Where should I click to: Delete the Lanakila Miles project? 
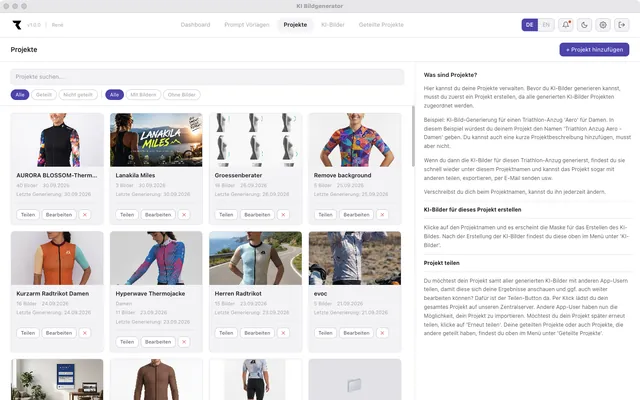pos(184,215)
